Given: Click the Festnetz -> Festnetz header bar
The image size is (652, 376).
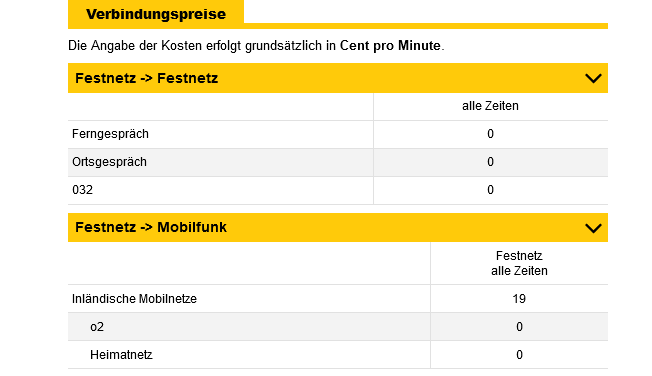Looking at the screenshot, I should [338, 78].
